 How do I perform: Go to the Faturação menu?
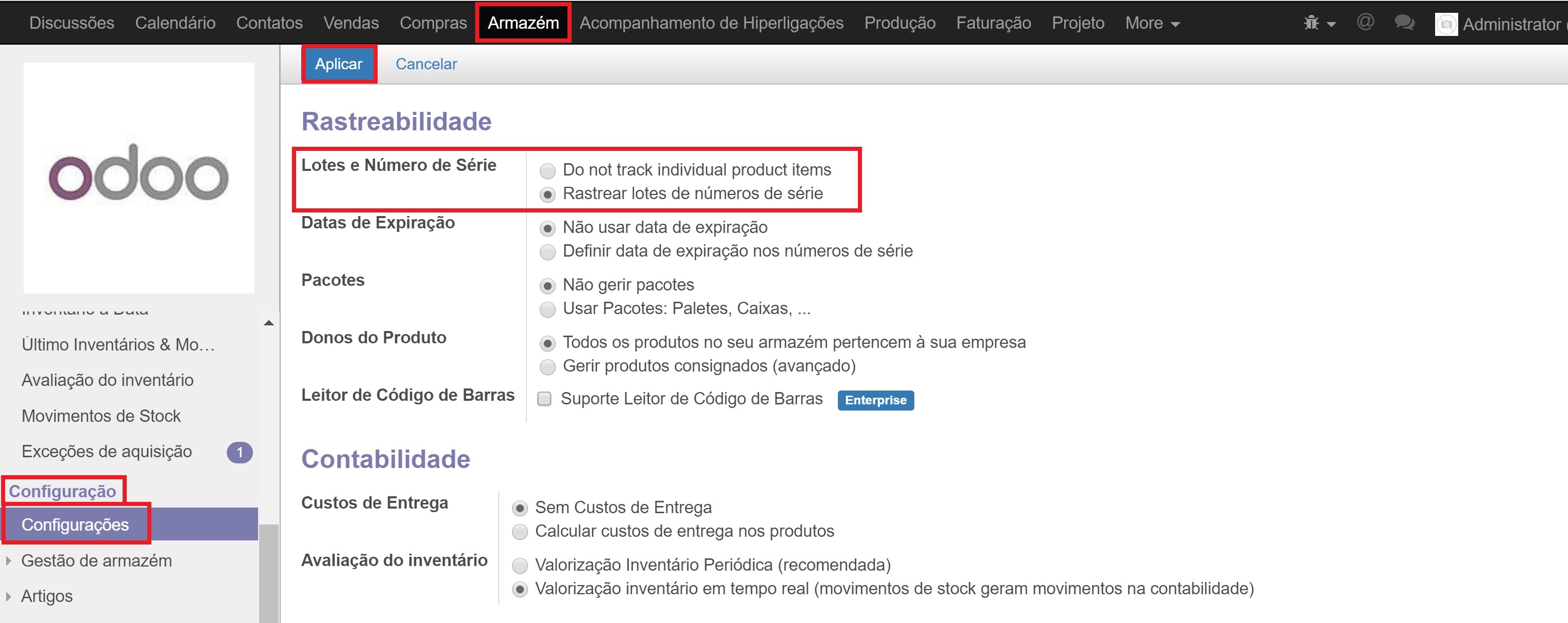(993, 23)
